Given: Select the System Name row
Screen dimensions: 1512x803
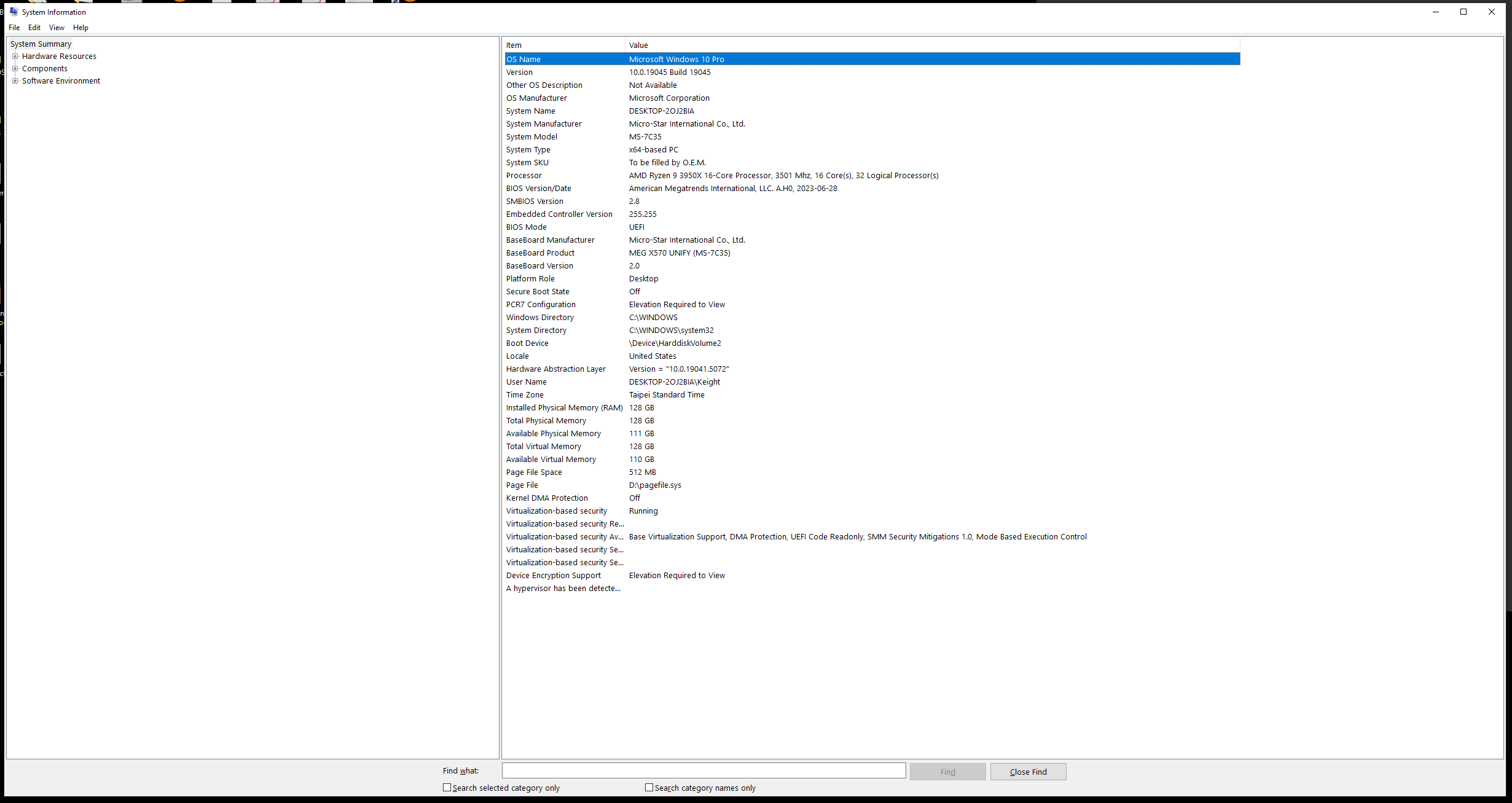Looking at the screenshot, I should 872,111.
